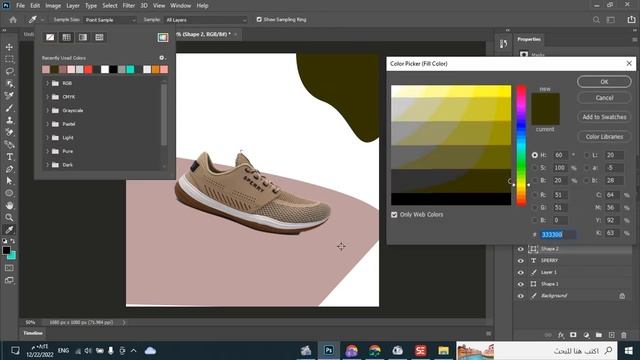Screen dimensions: 640x360
Task: Set fill type to Pattern
Action: [x=99, y=38]
